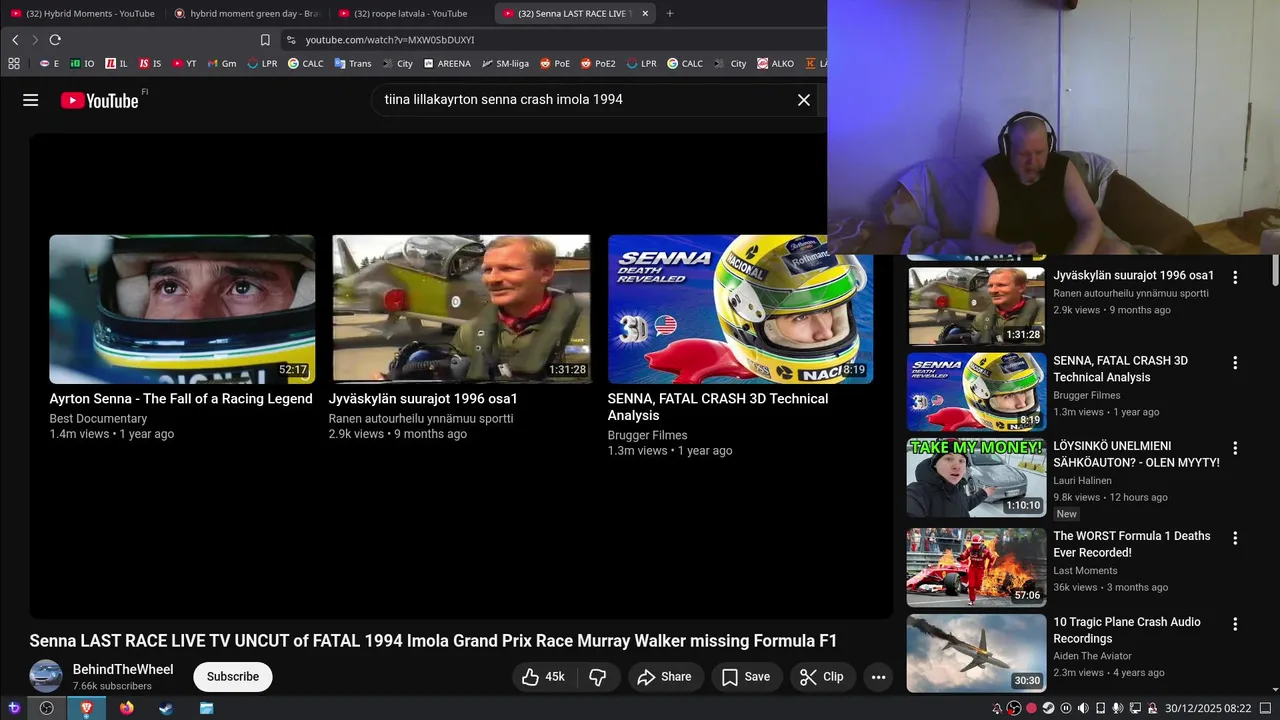Open more actions ellipsis under video
This screenshot has height=720, width=1280.
pyautogui.click(x=878, y=677)
